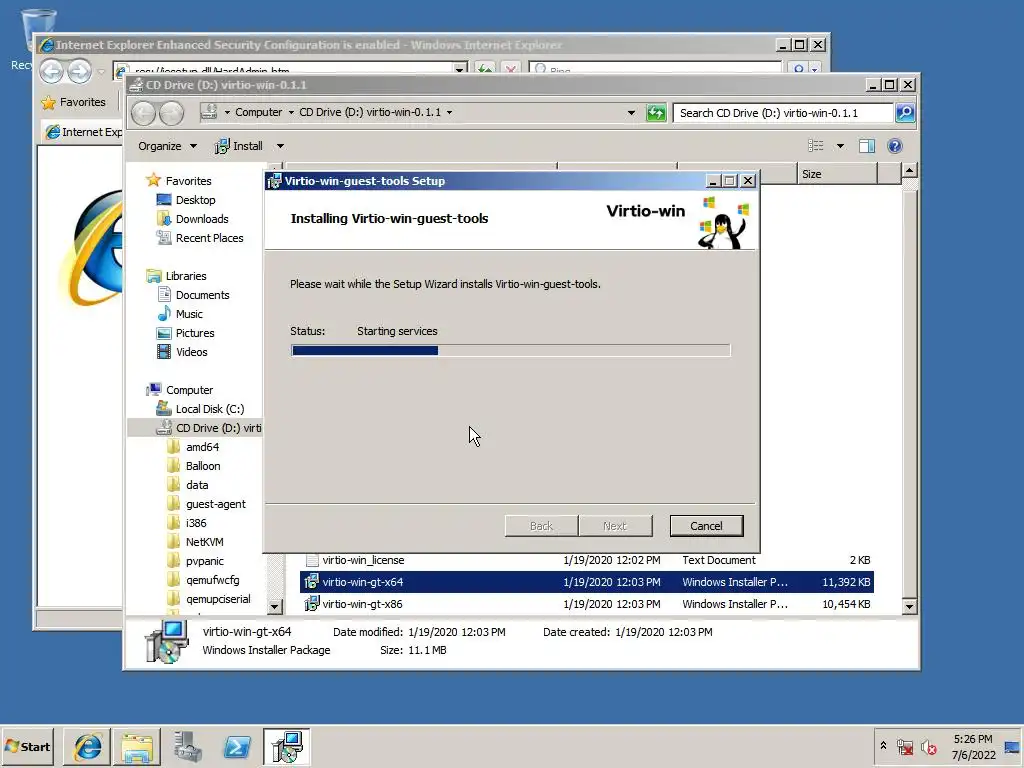Cancel the Virtio-win-guest-tools installation
Viewport: 1024px width, 768px height.
(x=706, y=526)
